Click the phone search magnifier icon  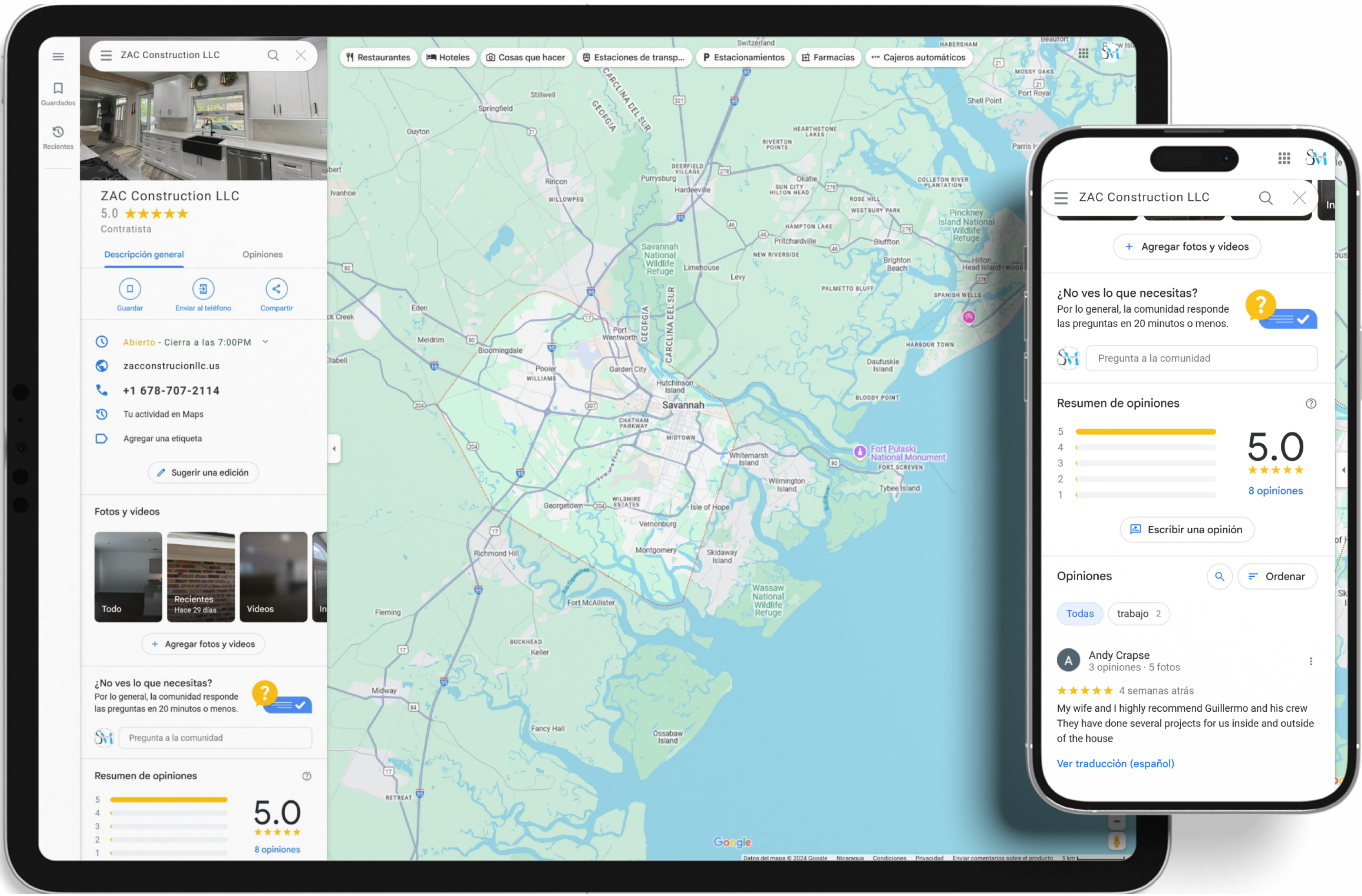1266,199
